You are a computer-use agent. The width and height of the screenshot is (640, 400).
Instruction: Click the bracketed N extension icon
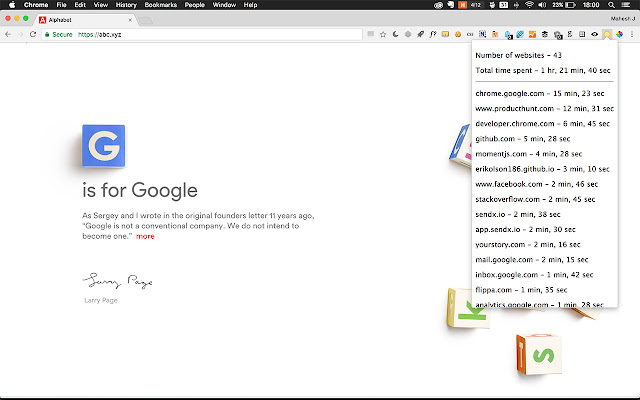pos(482,34)
